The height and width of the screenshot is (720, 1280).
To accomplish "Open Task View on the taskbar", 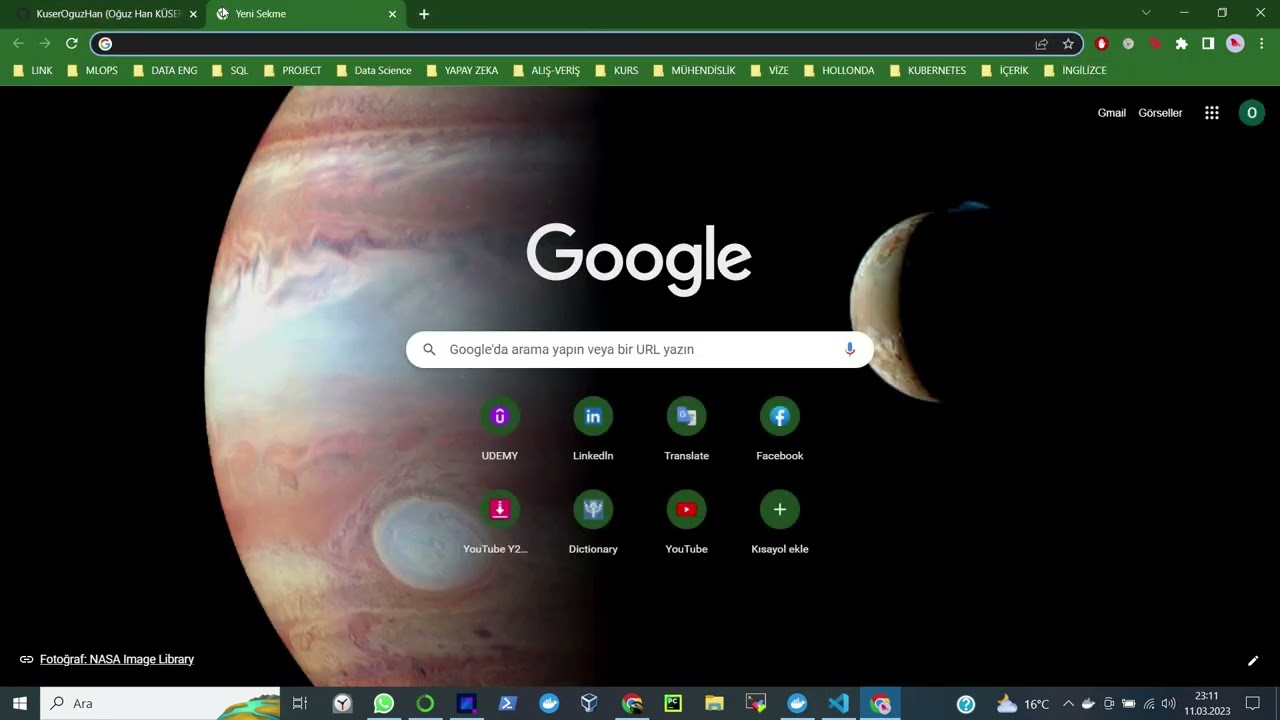I will pyautogui.click(x=299, y=704).
